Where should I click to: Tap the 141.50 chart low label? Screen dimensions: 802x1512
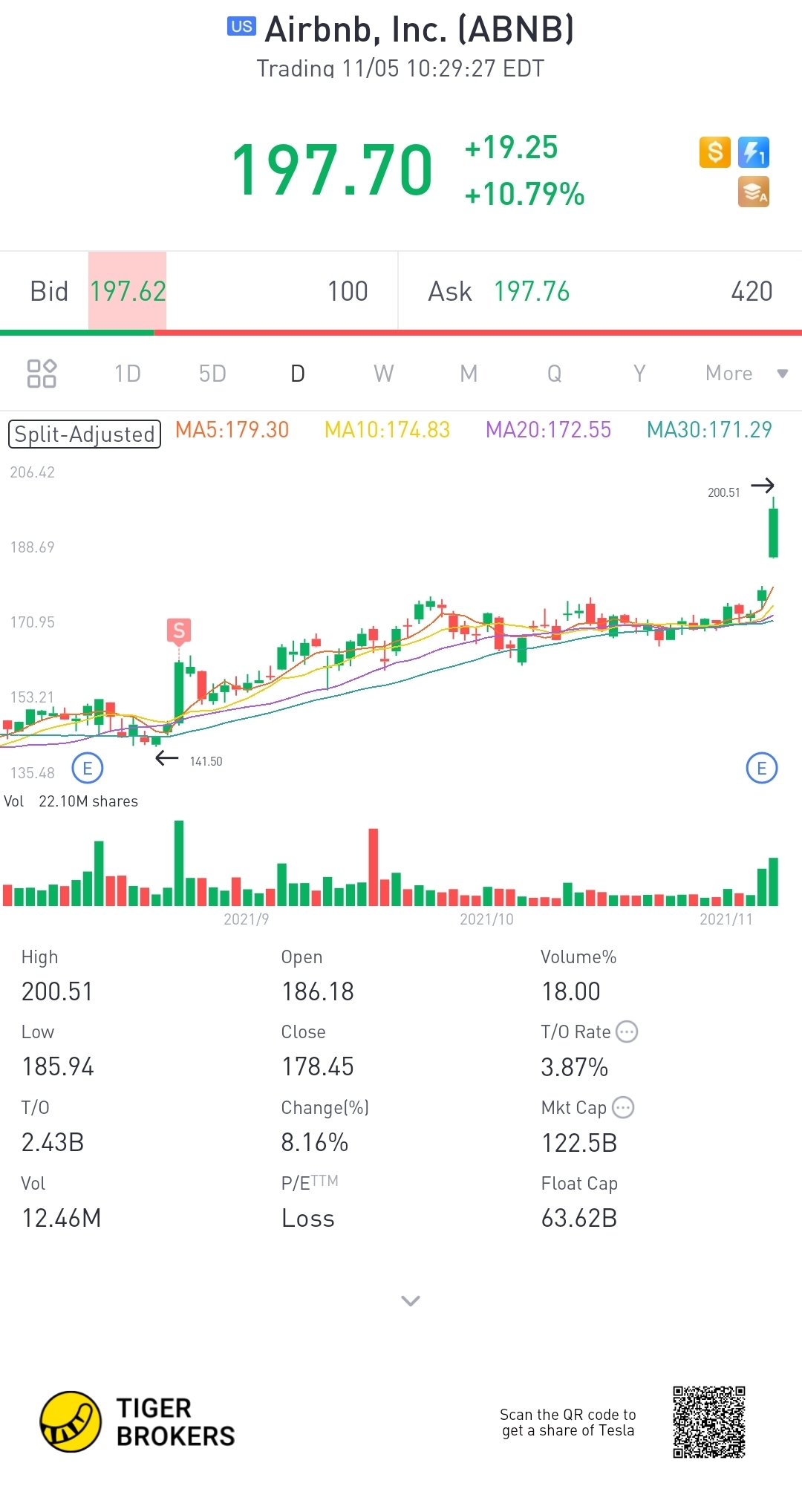(206, 761)
